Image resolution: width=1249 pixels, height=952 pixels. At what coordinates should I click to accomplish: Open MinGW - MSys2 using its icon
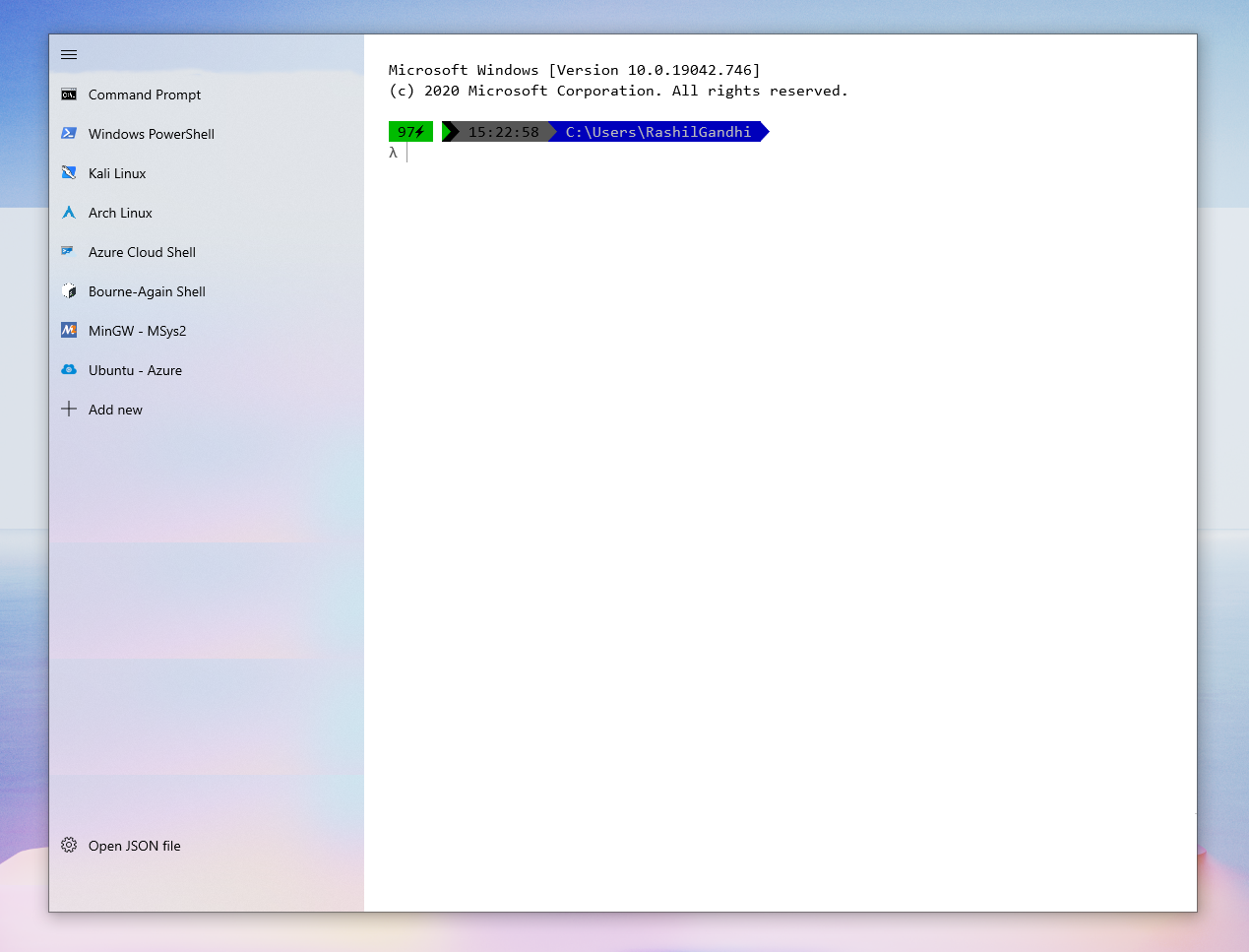click(x=69, y=330)
